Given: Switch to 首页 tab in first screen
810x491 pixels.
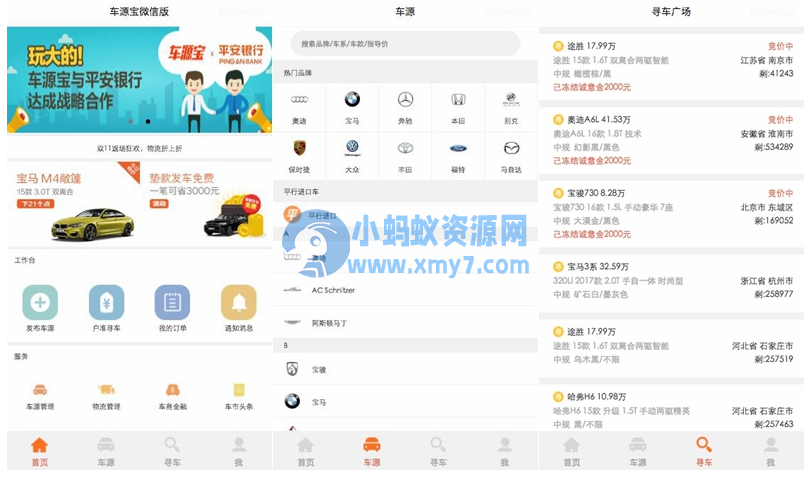Looking at the screenshot, I should pyautogui.click(x=40, y=451).
